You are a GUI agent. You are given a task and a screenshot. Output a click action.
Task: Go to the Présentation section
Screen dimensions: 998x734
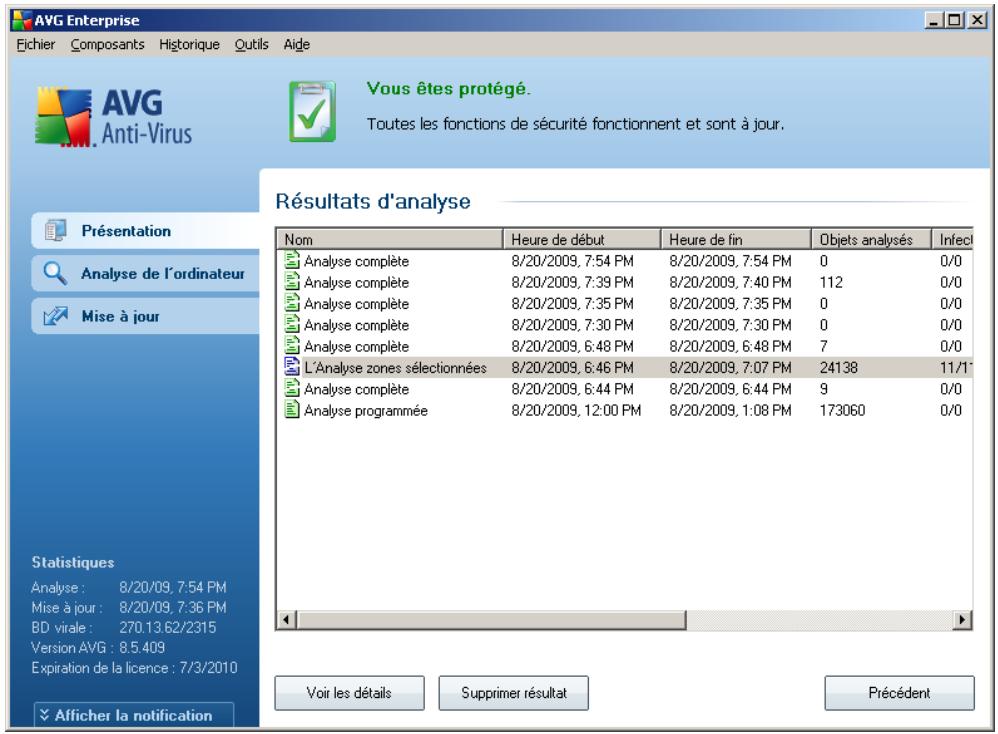click(146, 230)
